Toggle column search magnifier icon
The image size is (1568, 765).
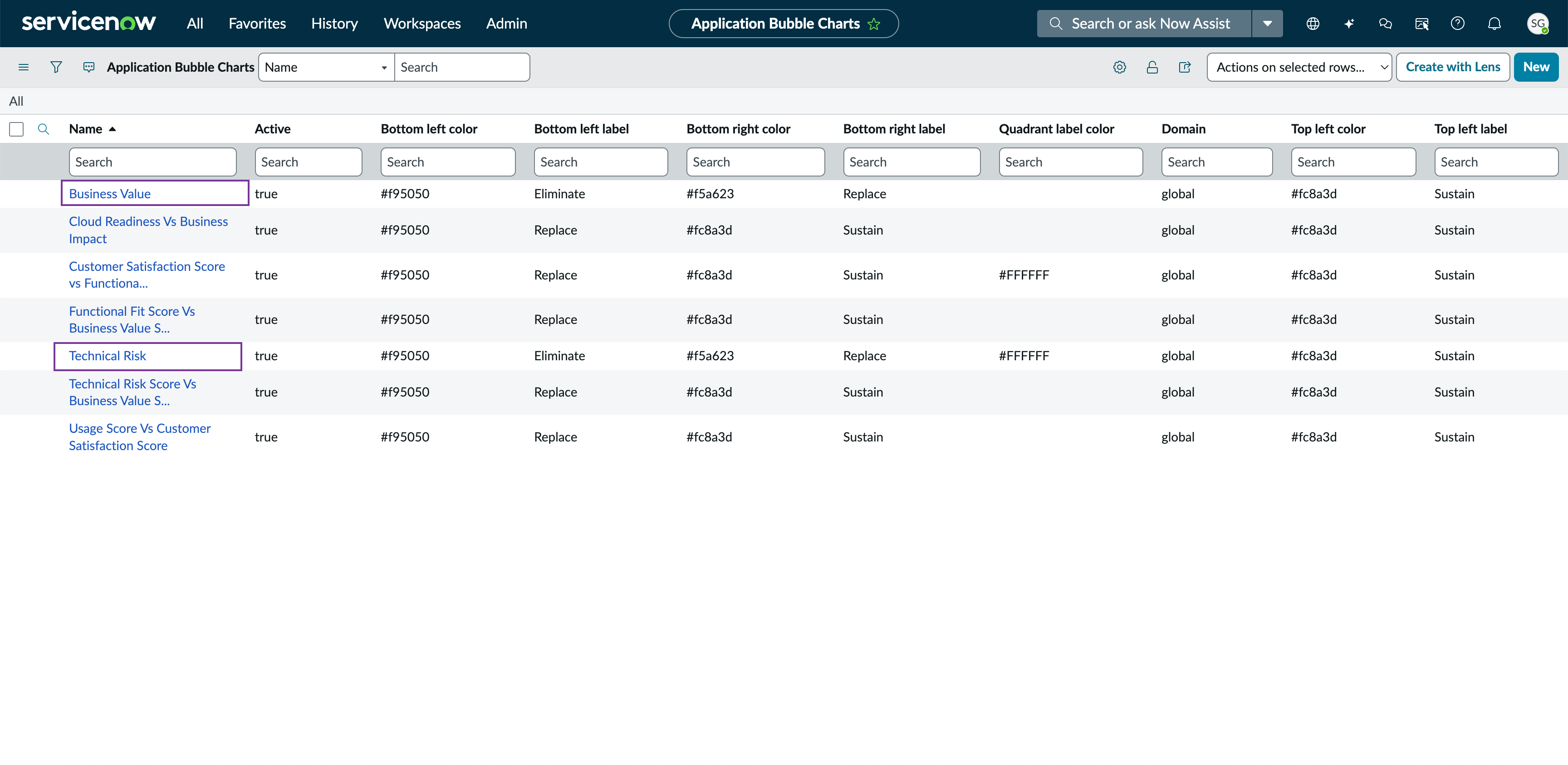point(43,129)
